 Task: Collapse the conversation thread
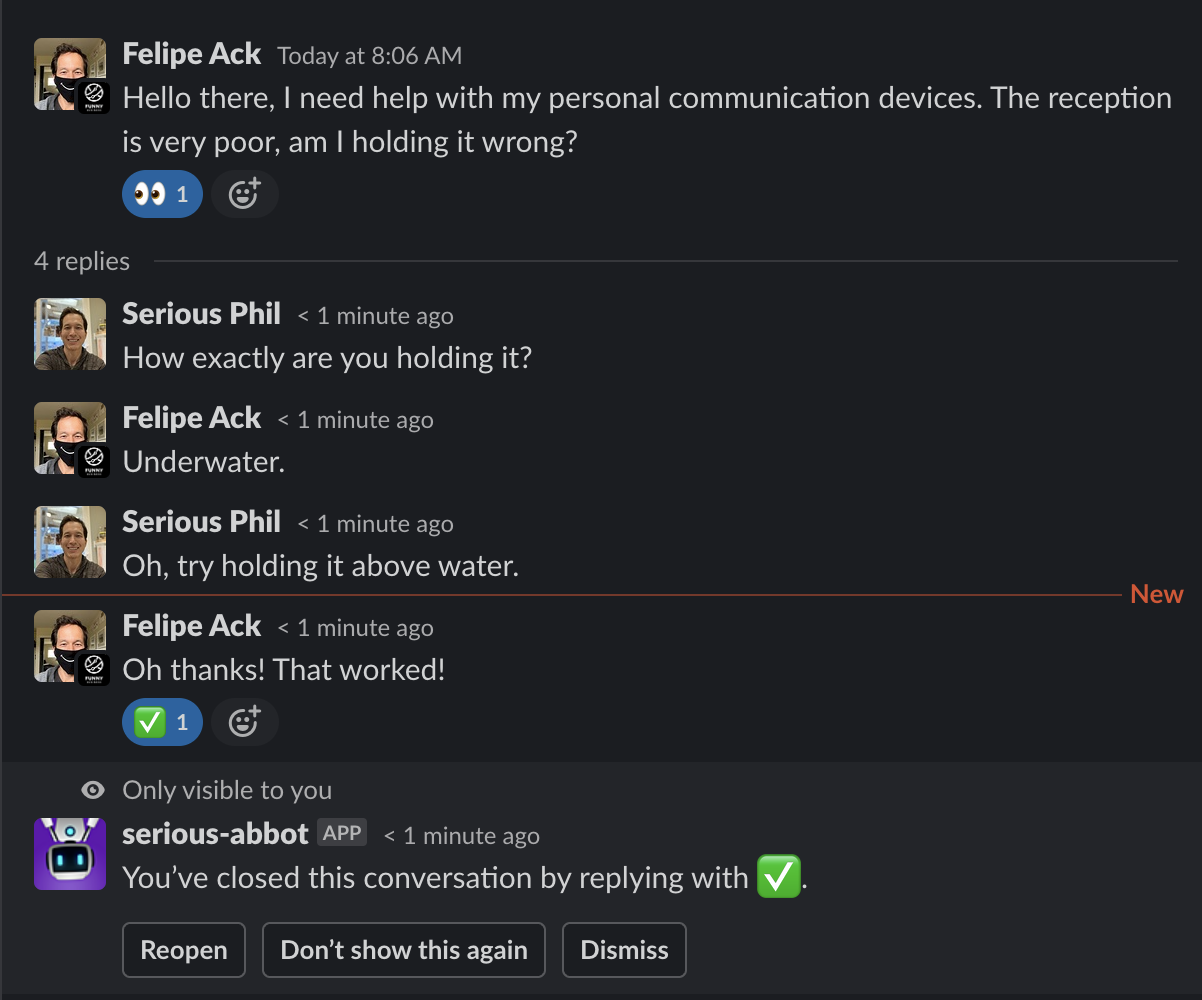tap(82, 261)
